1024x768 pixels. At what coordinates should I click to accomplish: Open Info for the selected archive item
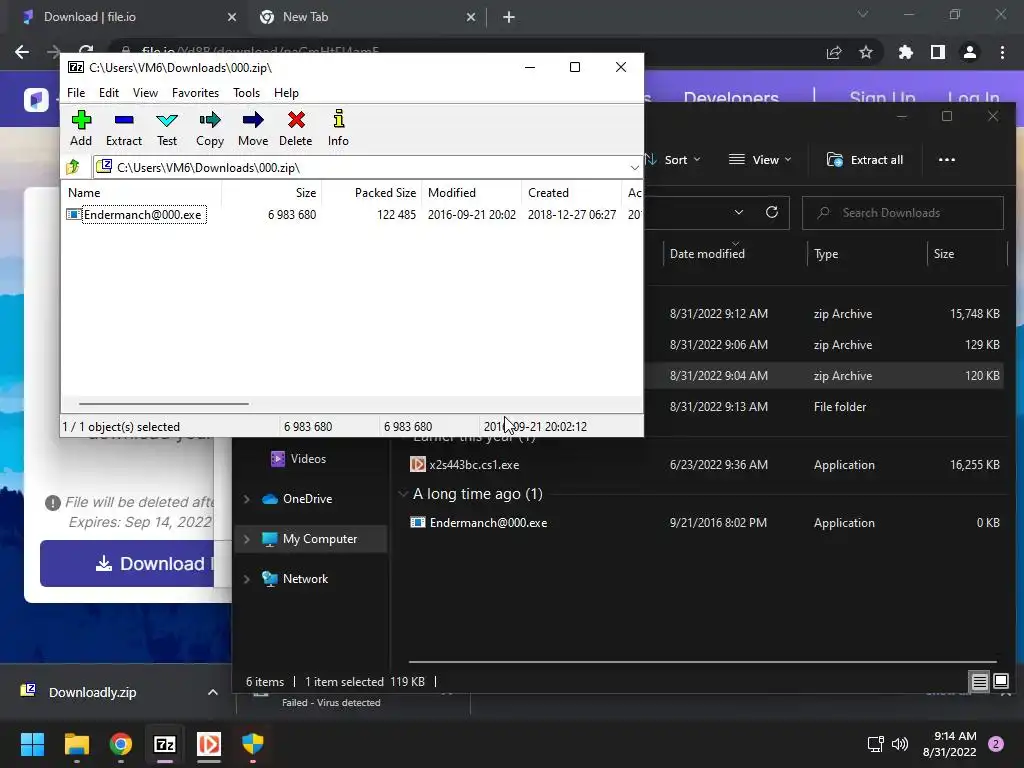tap(338, 129)
